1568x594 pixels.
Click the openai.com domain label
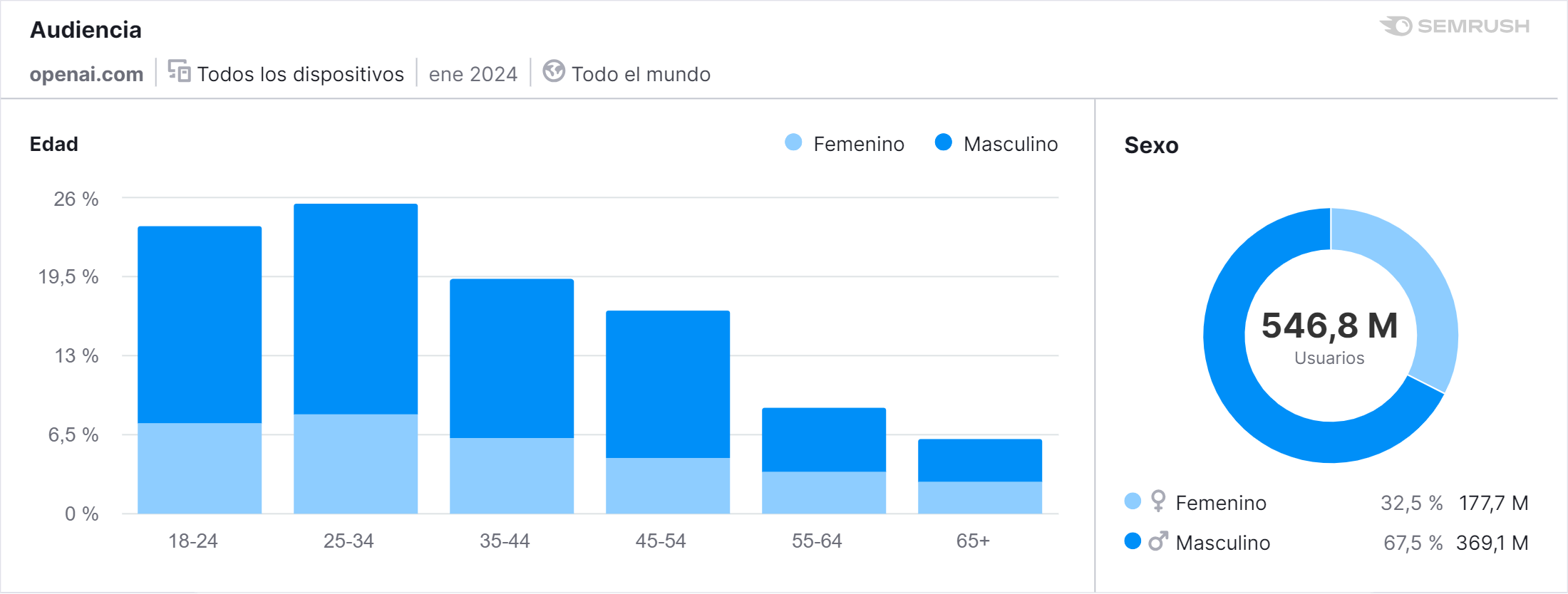86,74
